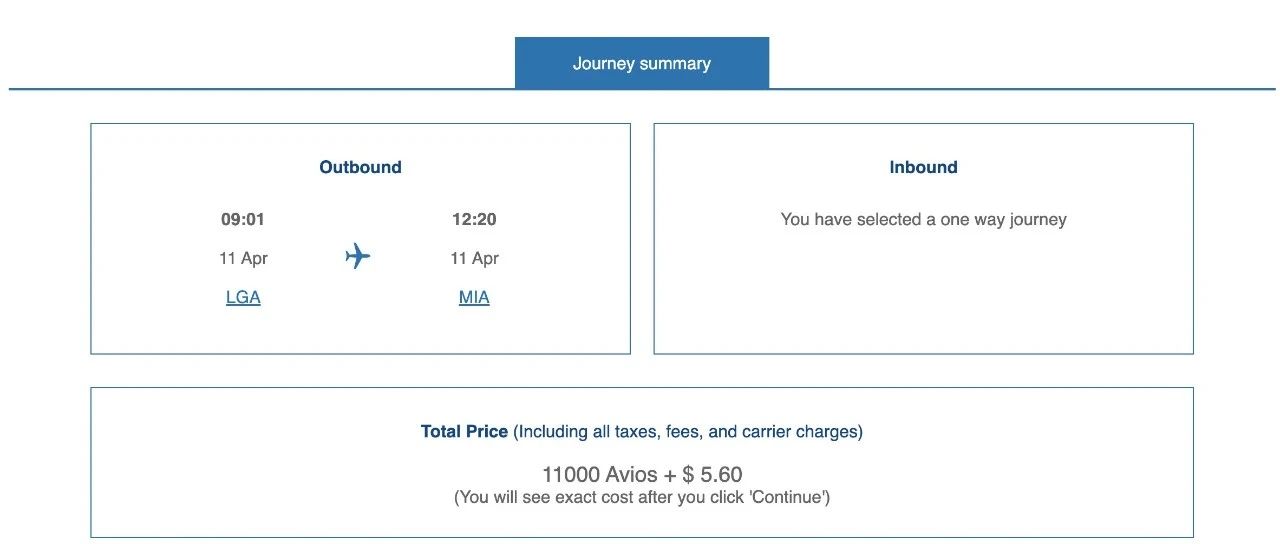Select the 09:01 departure time
The height and width of the screenshot is (544, 1280).
pos(243,219)
